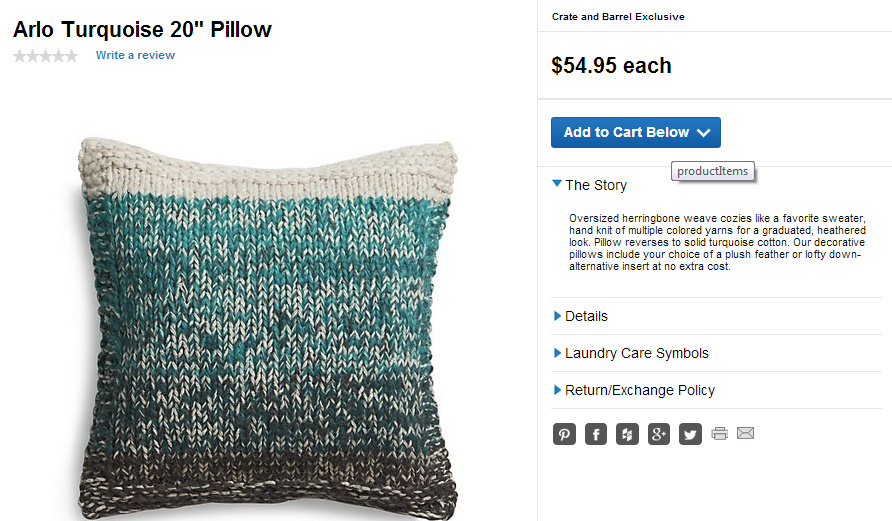Viewport: 892px width, 521px height.
Task: Click the Arlo Turquoise 20" Pillow title
Action: click(x=142, y=29)
